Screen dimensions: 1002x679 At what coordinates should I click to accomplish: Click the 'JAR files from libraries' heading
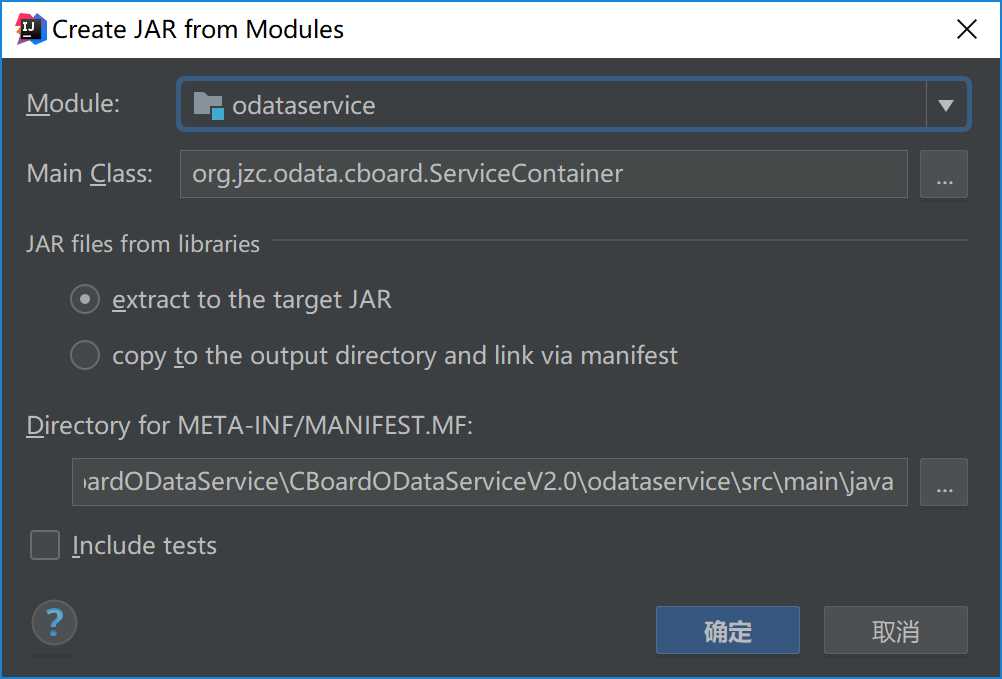click(x=143, y=244)
